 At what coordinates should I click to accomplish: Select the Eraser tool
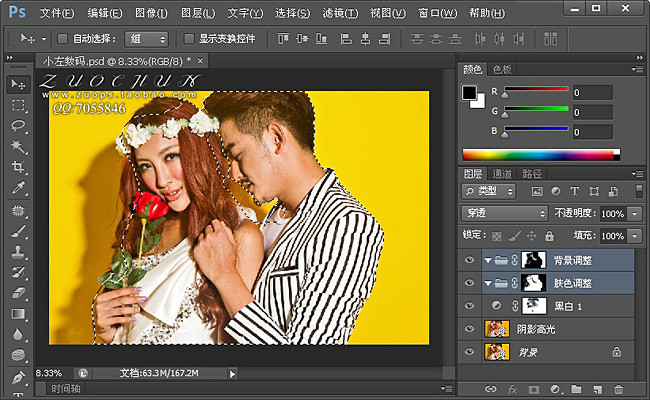coord(18,293)
